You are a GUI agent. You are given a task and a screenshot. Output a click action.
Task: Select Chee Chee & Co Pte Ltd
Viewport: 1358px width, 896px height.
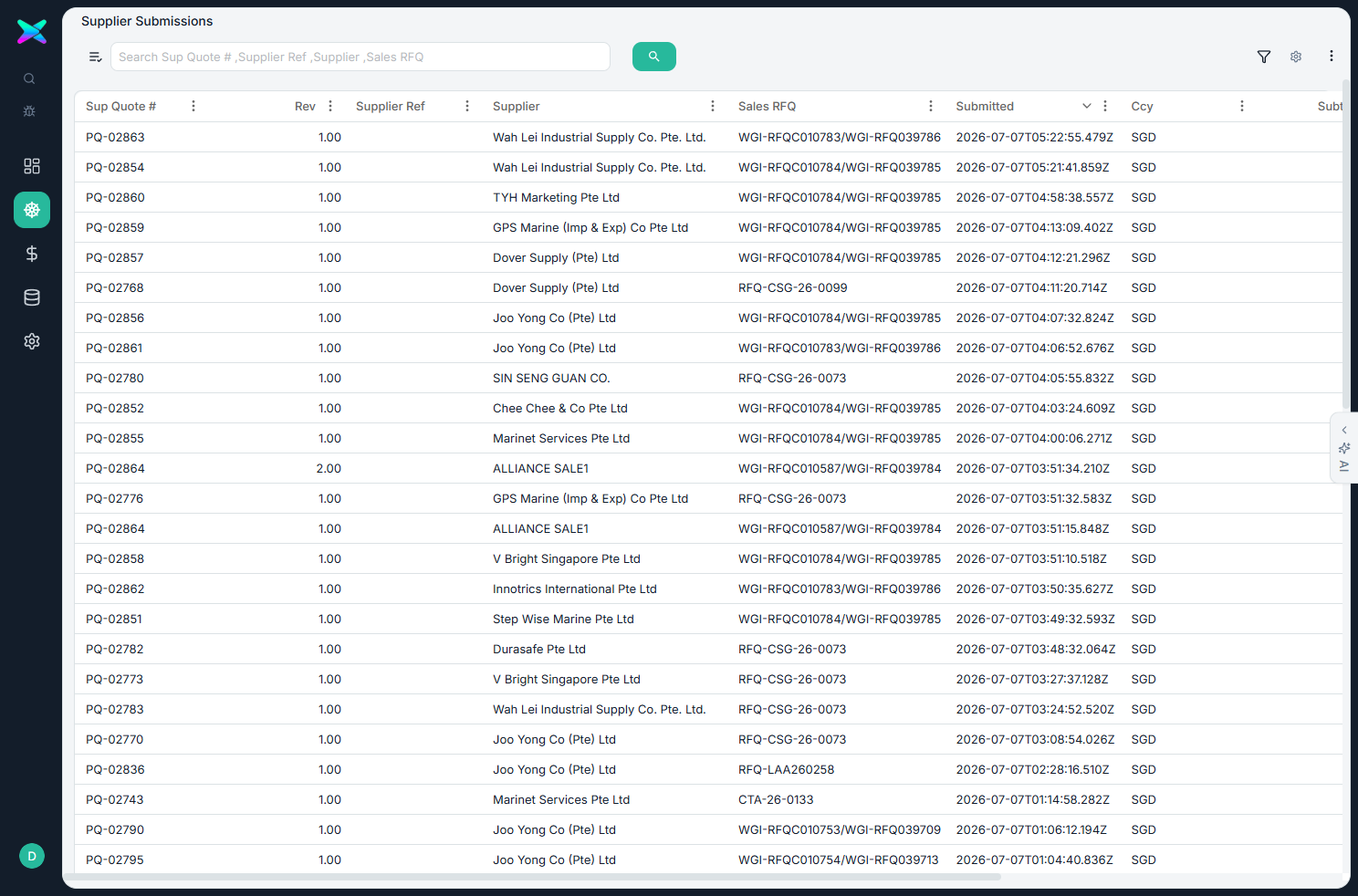coord(560,408)
